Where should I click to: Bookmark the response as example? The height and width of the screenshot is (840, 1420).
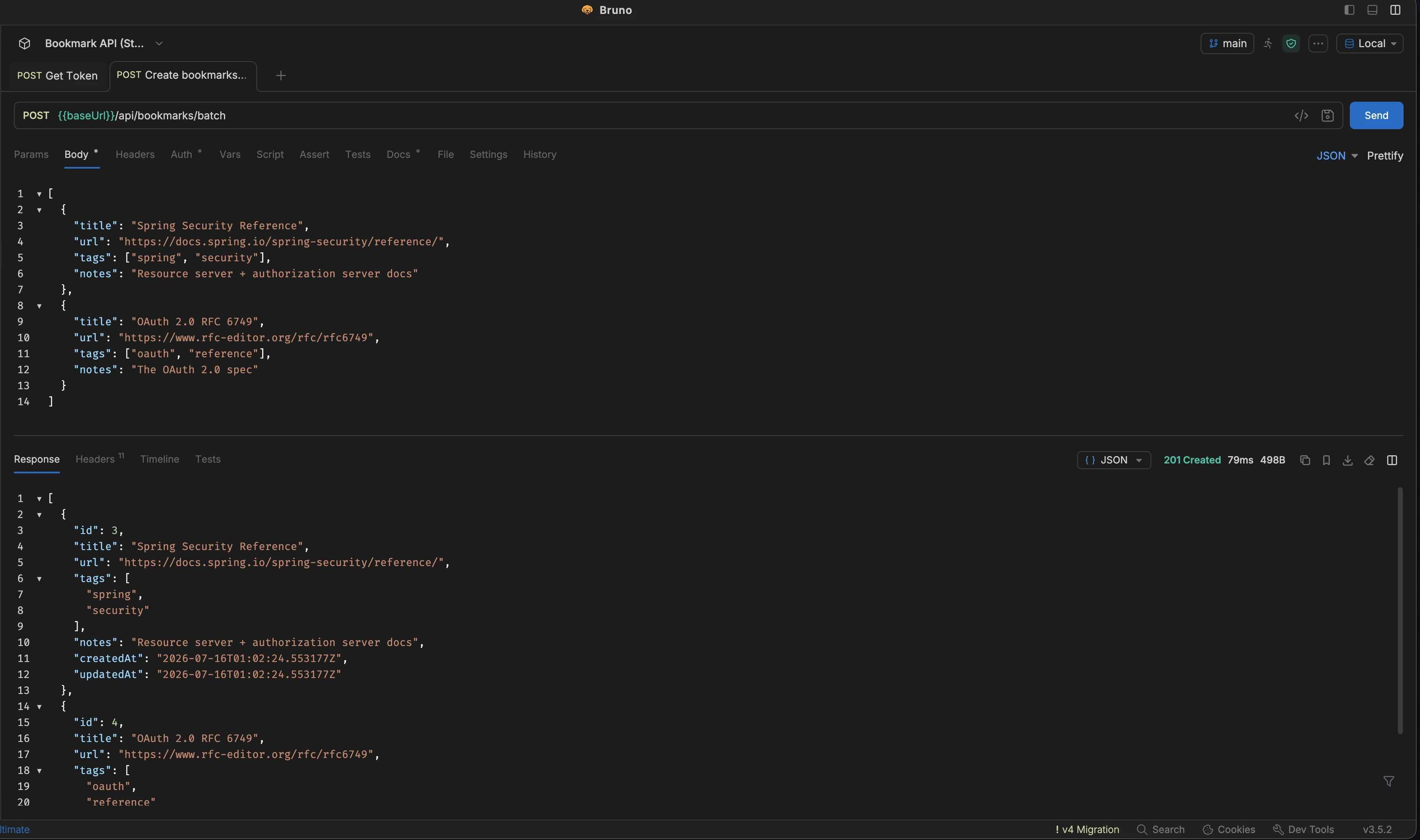pos(1326,460)
